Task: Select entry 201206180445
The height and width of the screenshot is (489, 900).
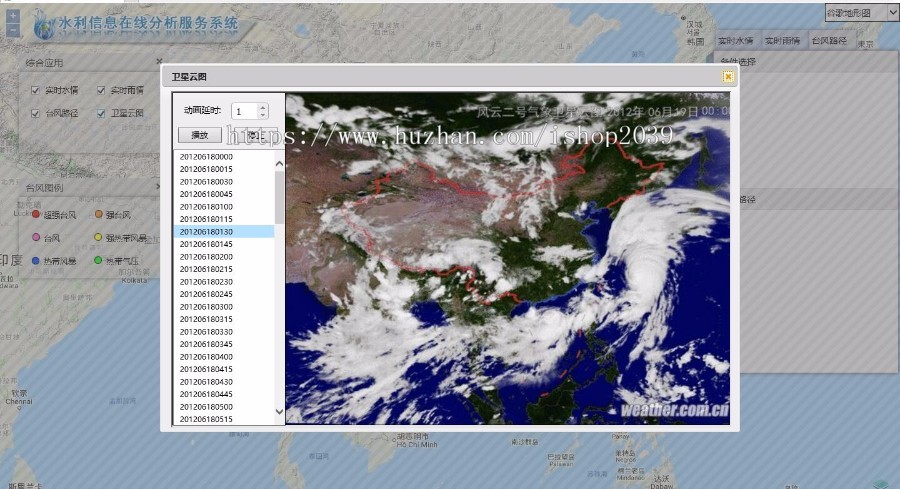Action: pos(224,394)
